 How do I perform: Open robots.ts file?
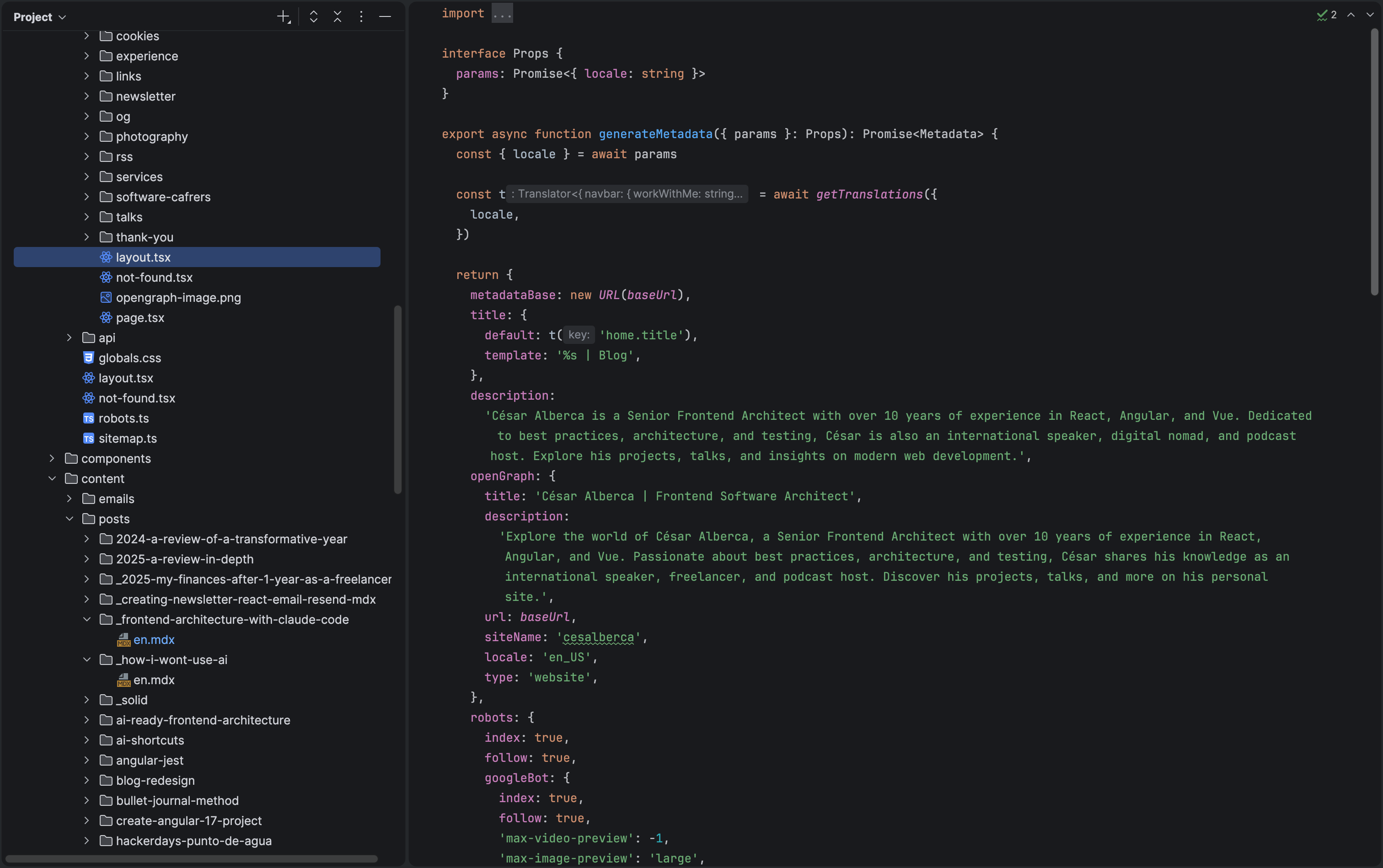tap(123, 418)
